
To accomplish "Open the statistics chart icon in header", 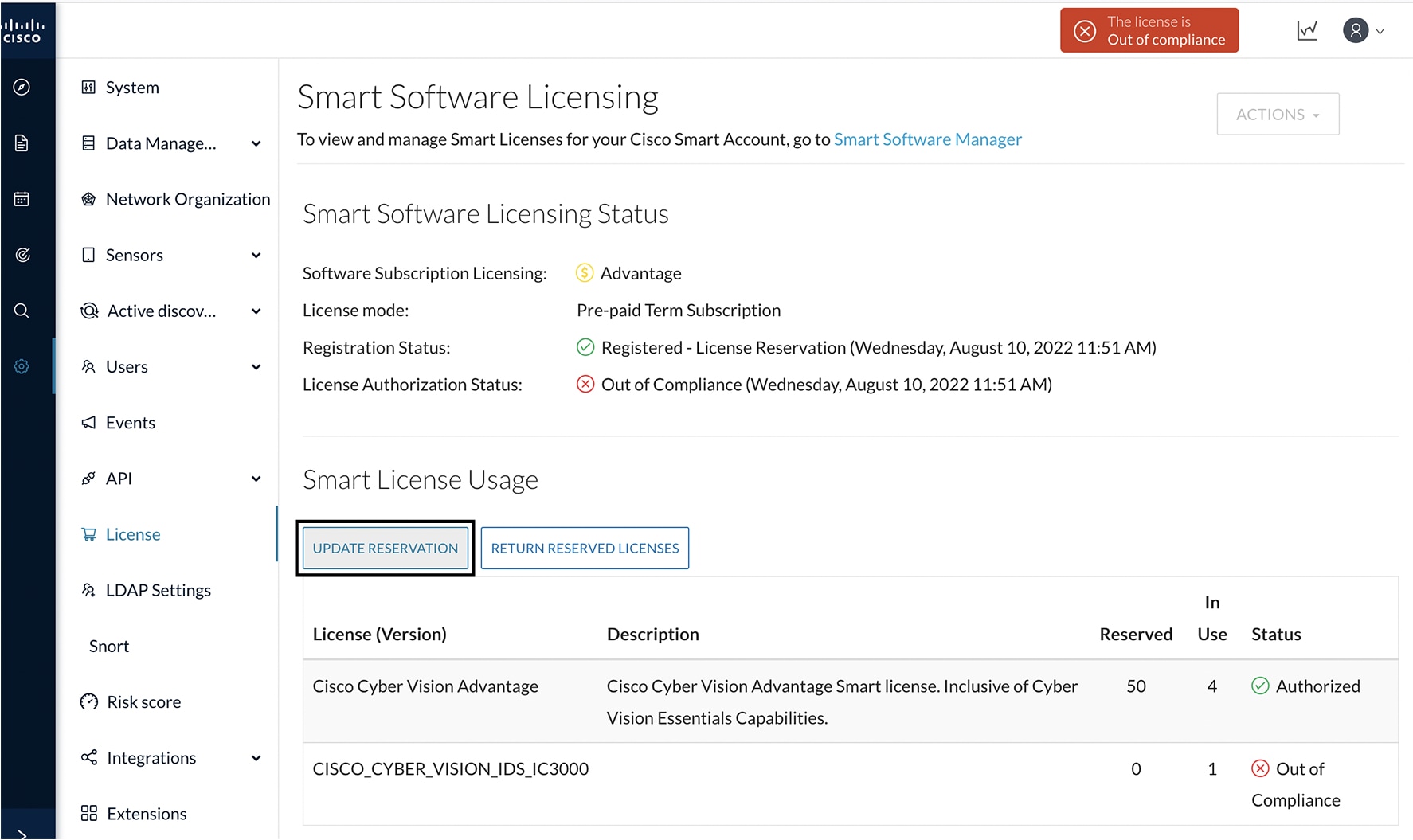I will click(1307, 31).
